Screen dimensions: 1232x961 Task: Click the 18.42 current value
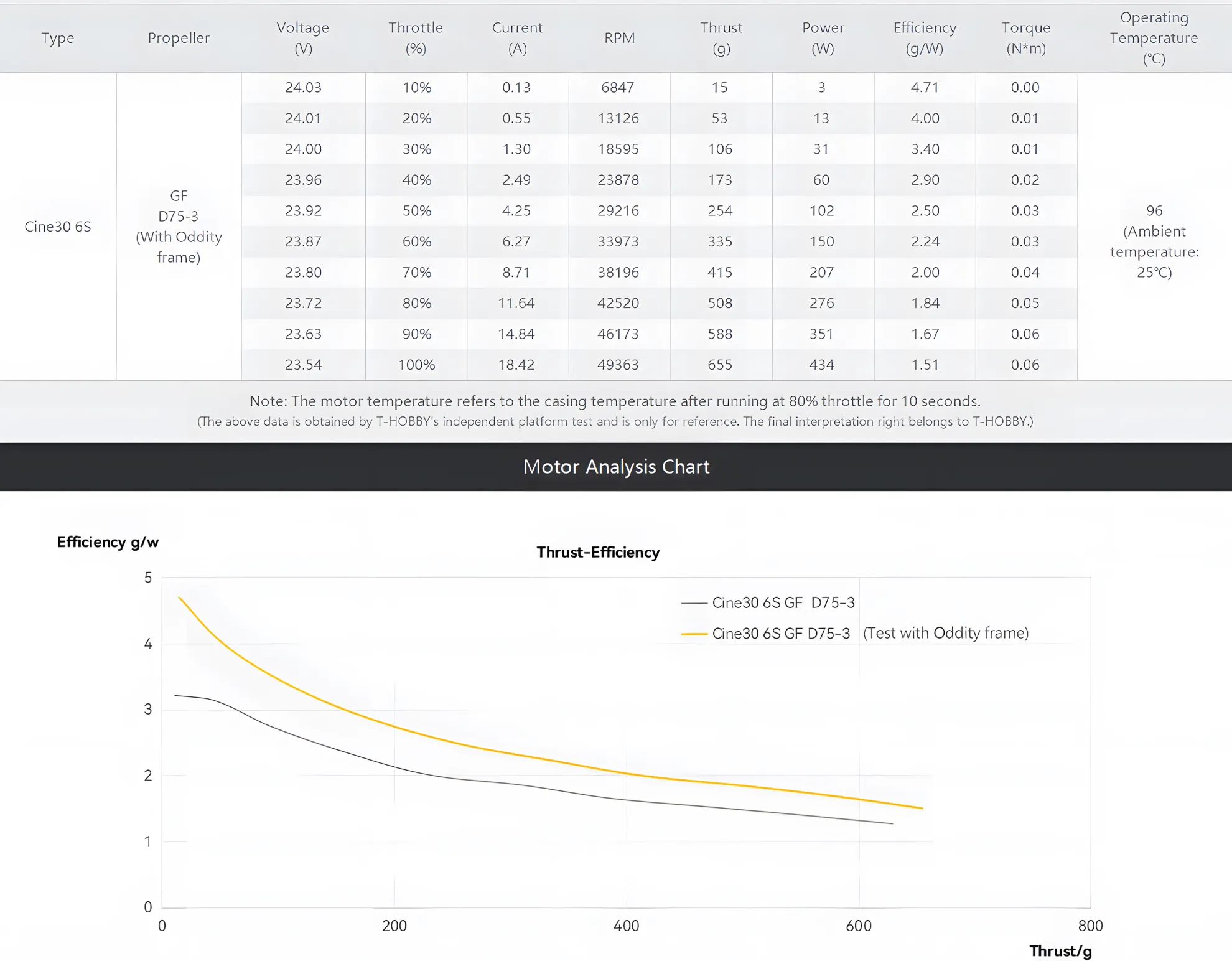click(516, 365)
